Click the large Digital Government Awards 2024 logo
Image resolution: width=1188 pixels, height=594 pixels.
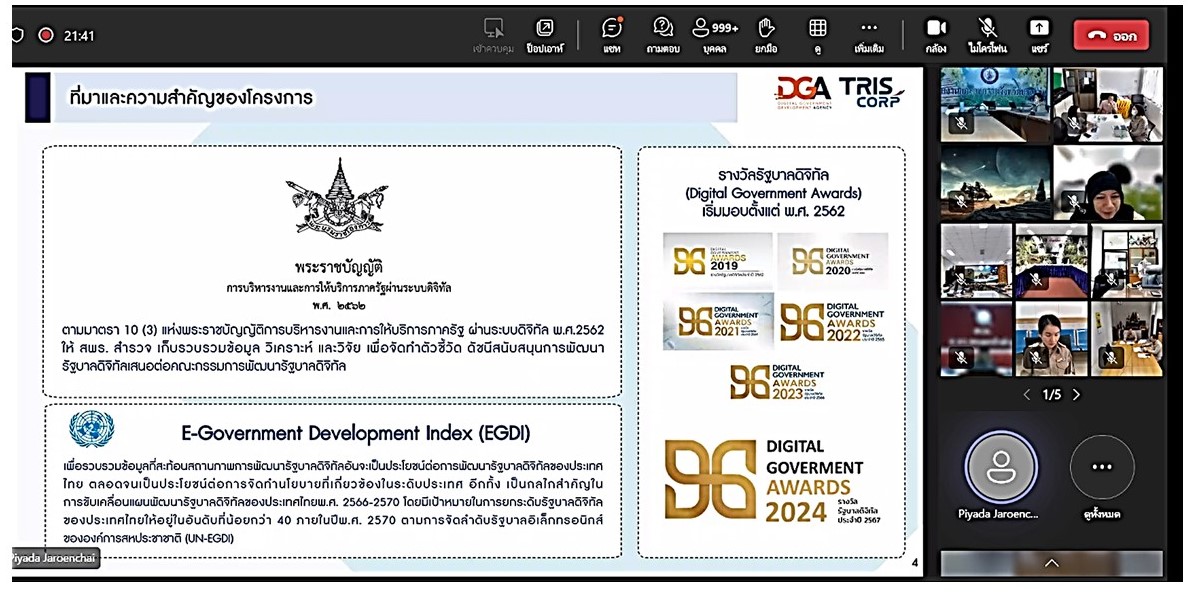[x=774, y=482]
